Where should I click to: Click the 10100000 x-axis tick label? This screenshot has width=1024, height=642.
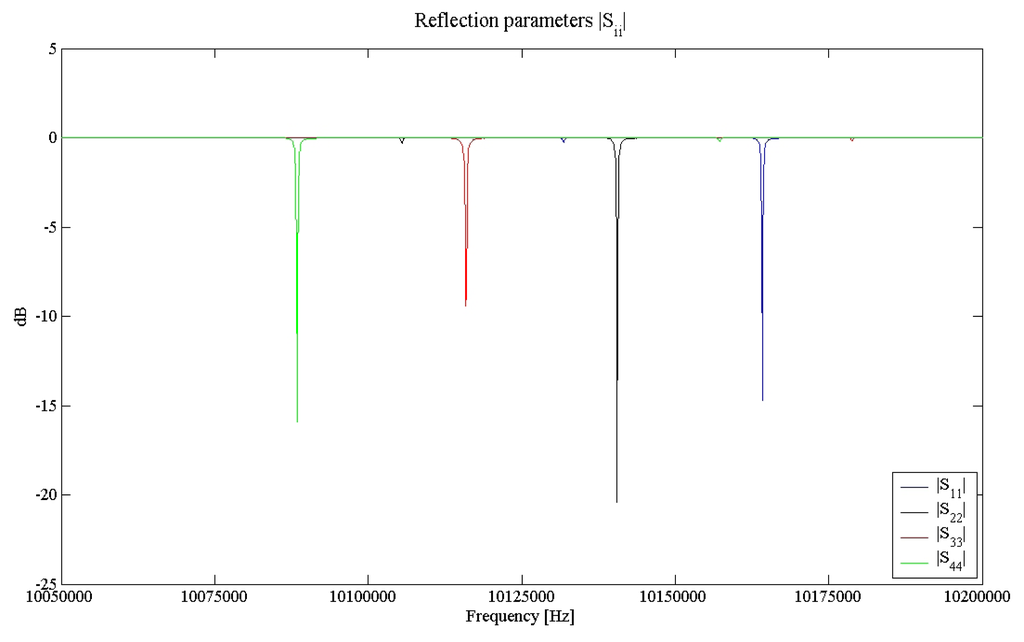click(x=368, y=597)
